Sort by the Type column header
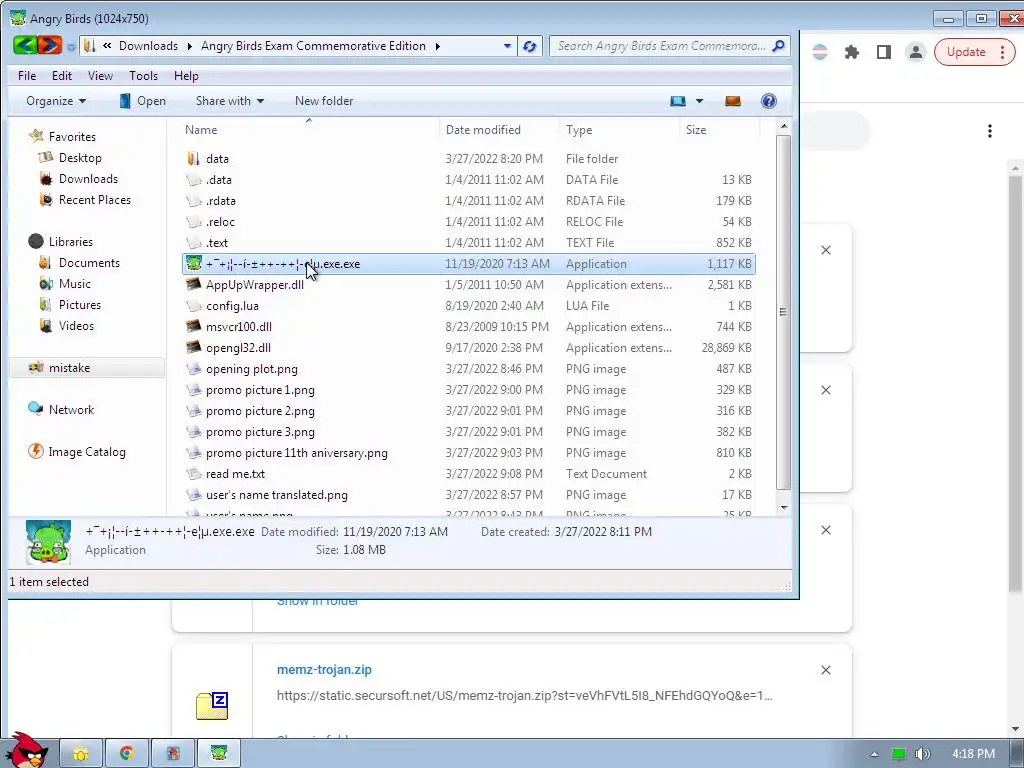The image size is (1024, 768). [x=619, y=130]
